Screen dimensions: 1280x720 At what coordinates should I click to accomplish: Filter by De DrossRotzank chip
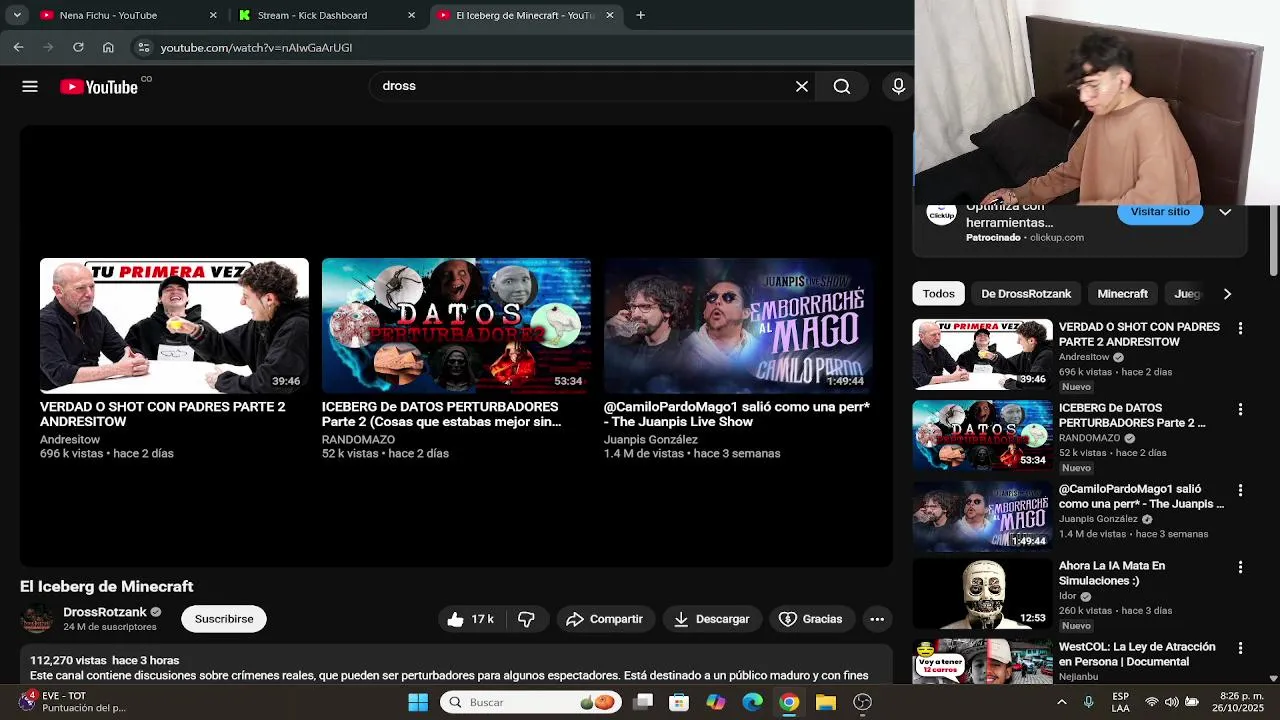pos(1026,293)
